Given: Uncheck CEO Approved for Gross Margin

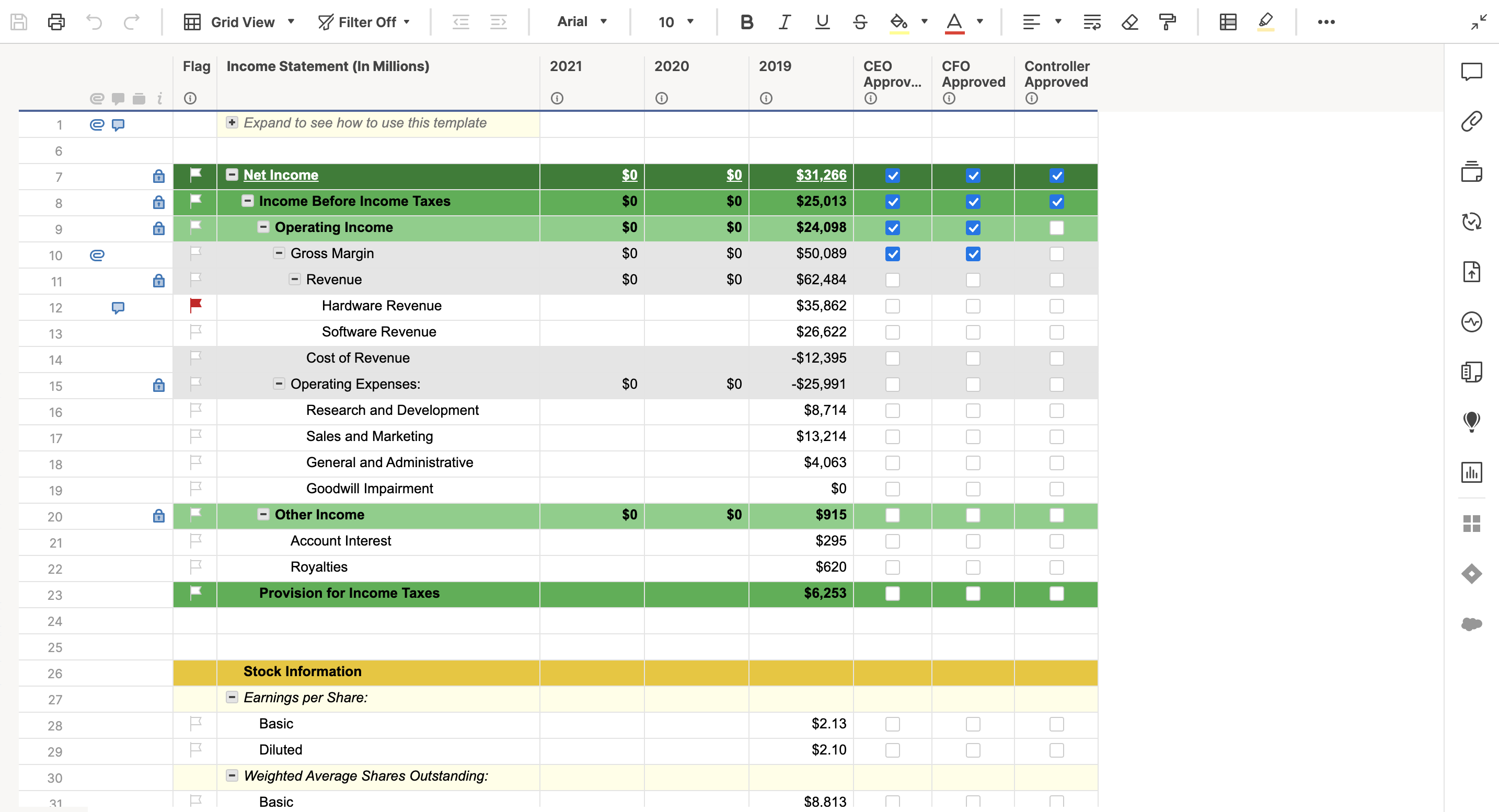Looking at the screenshot, I should pyautogui.click(x=892, y=253).
